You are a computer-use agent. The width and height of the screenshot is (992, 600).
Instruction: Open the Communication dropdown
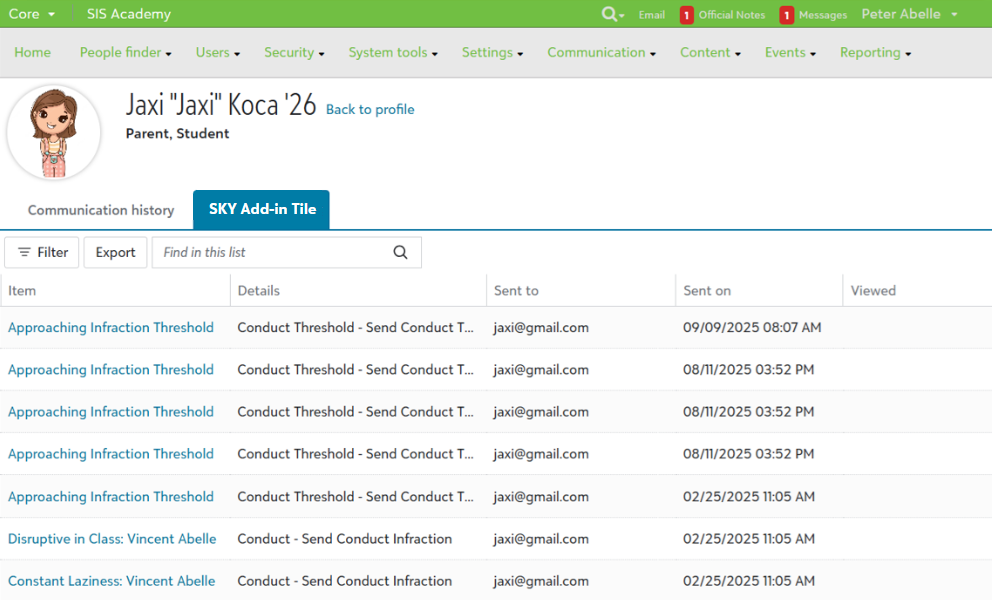click(596, 52)
